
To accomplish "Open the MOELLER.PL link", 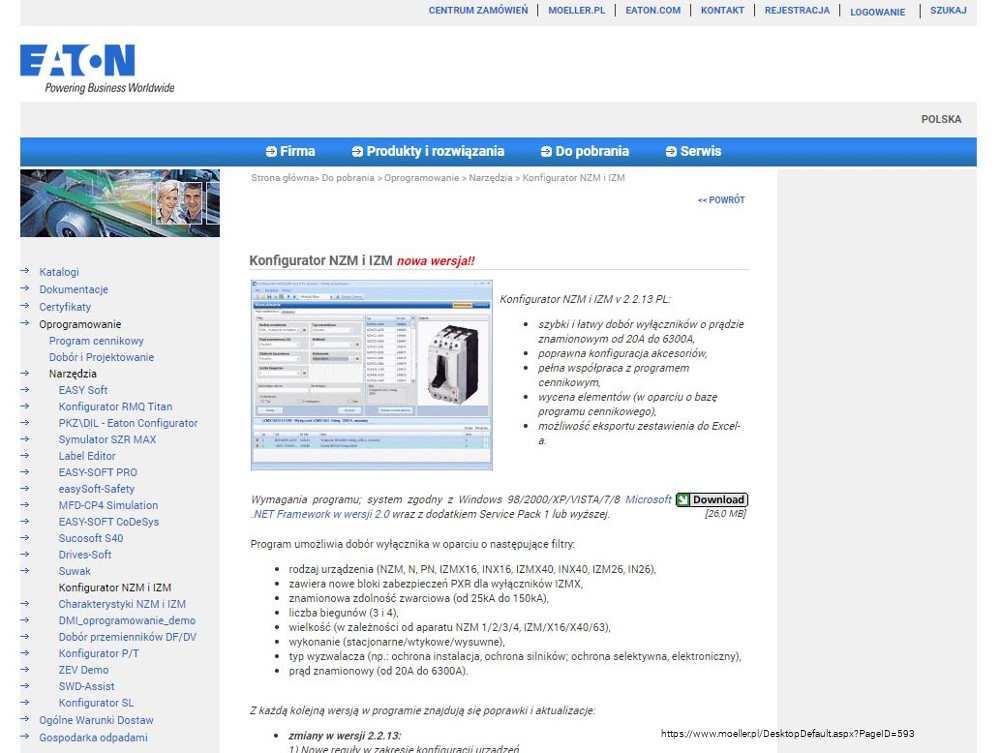I will pyautogui.click(x=577, y=11).
